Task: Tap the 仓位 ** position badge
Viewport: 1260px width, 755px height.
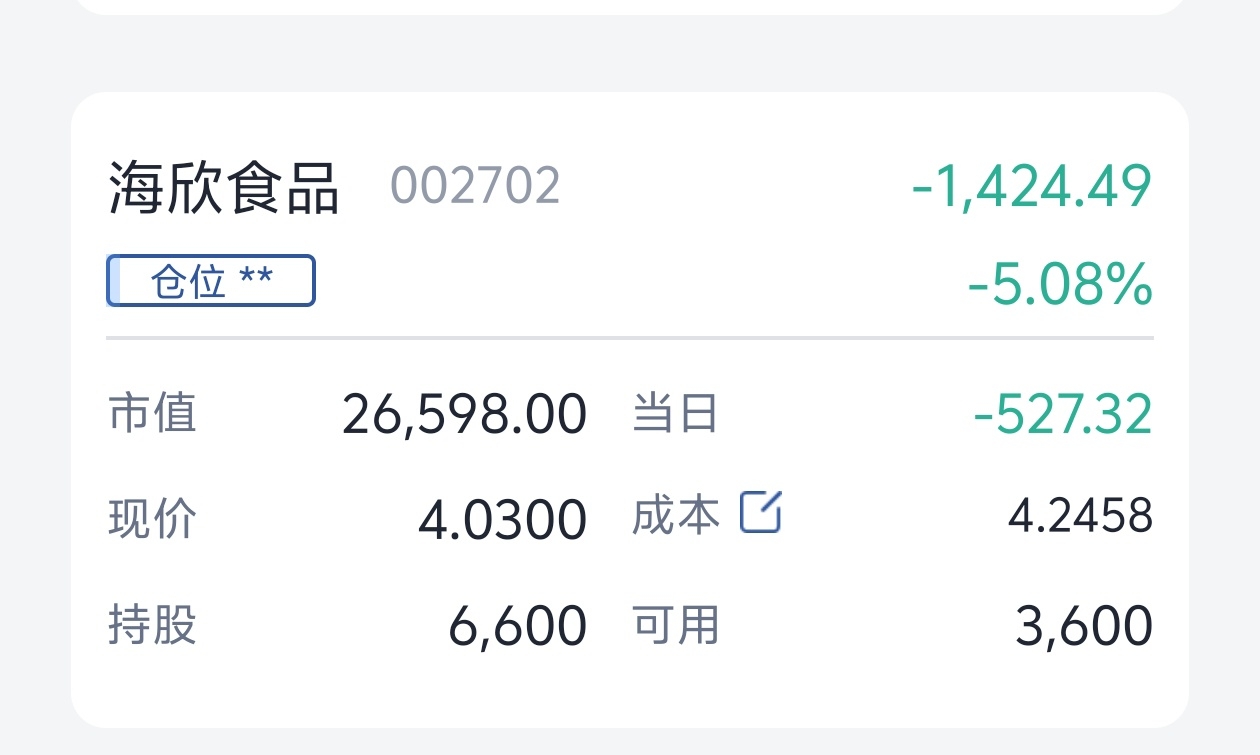Action: point(210,281)
